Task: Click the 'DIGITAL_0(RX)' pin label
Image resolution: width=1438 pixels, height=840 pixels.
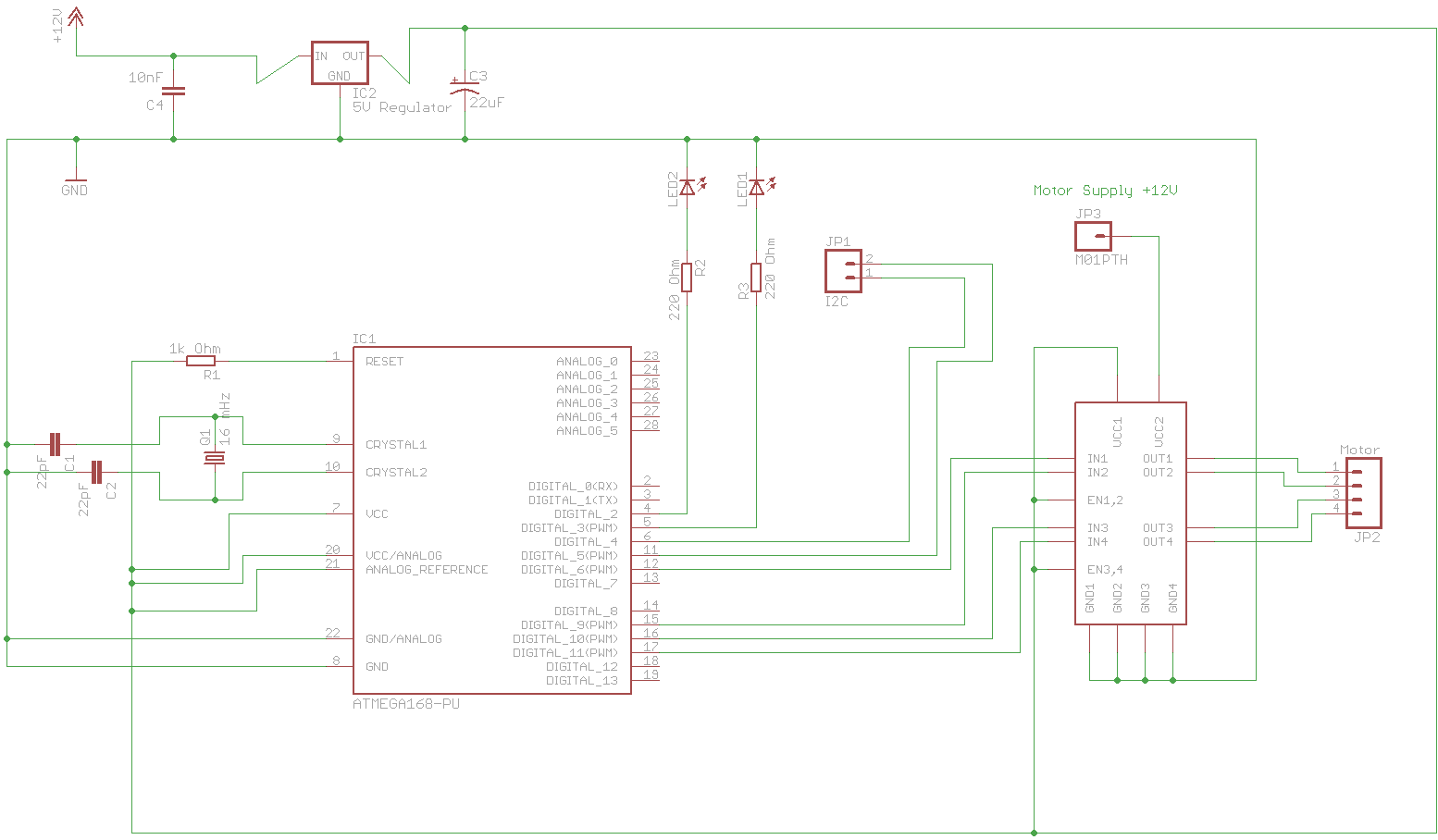Action: point(573,487)
